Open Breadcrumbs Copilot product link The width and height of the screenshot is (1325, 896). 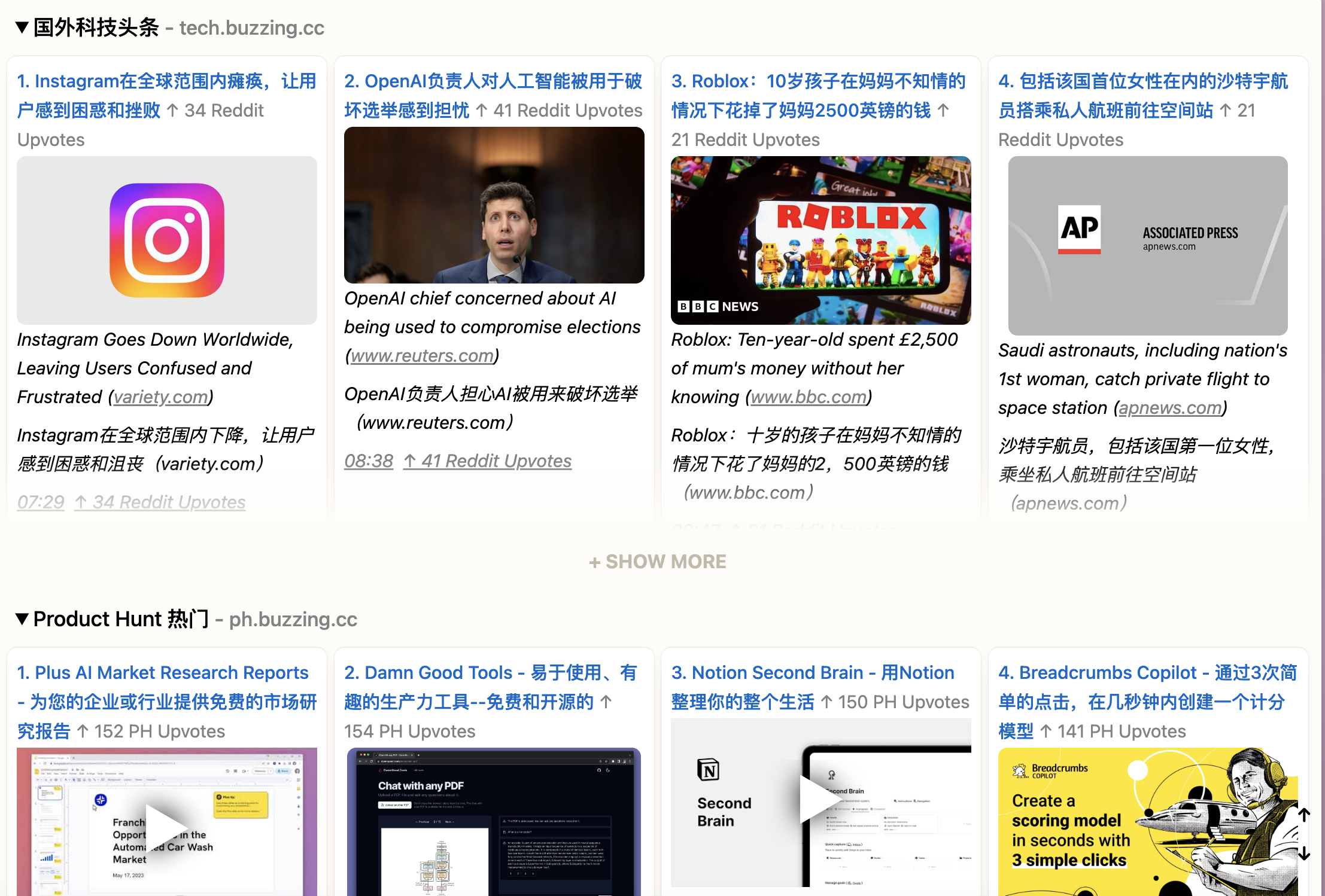point(1147,702)
